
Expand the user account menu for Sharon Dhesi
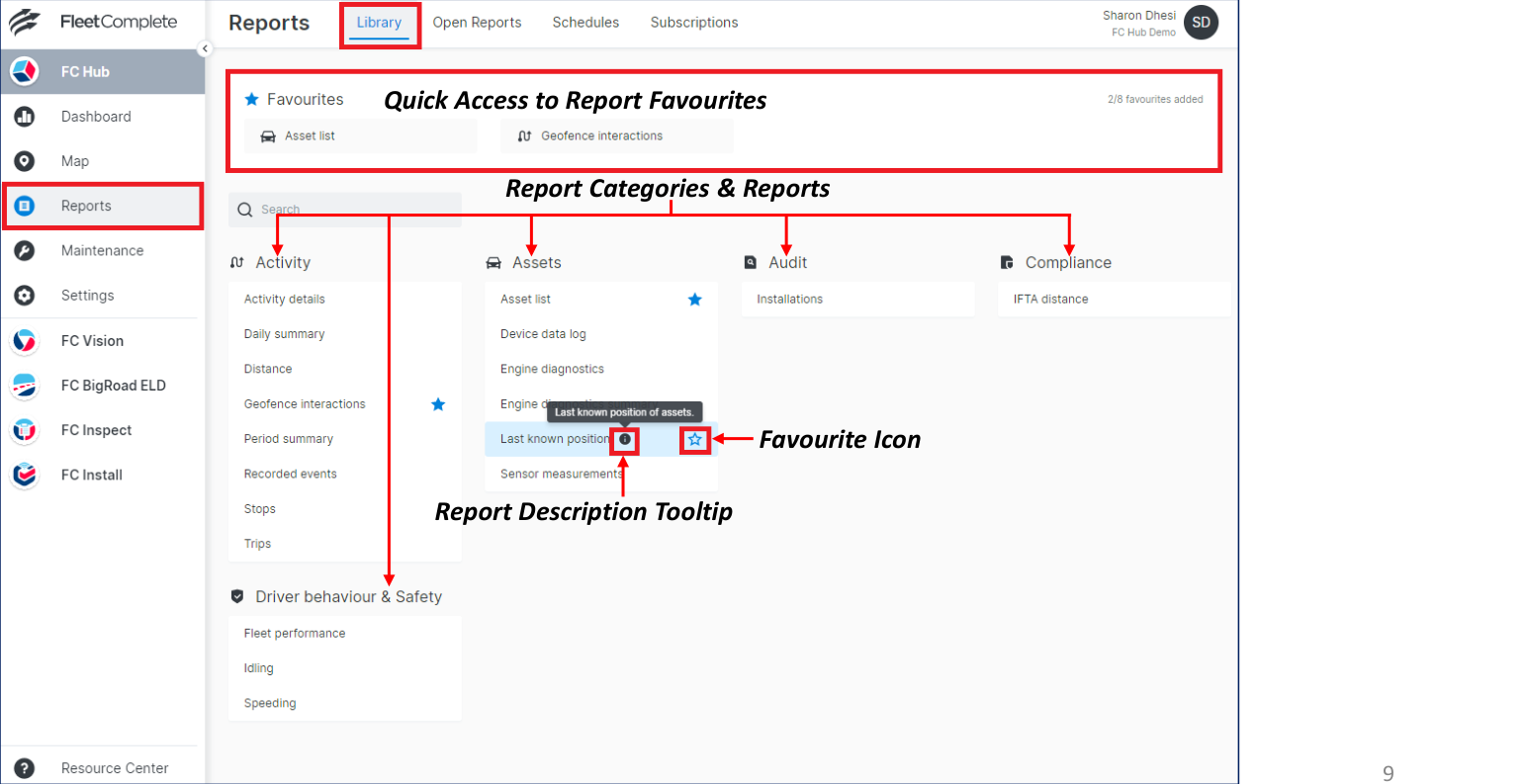[x=1200, y=22]
